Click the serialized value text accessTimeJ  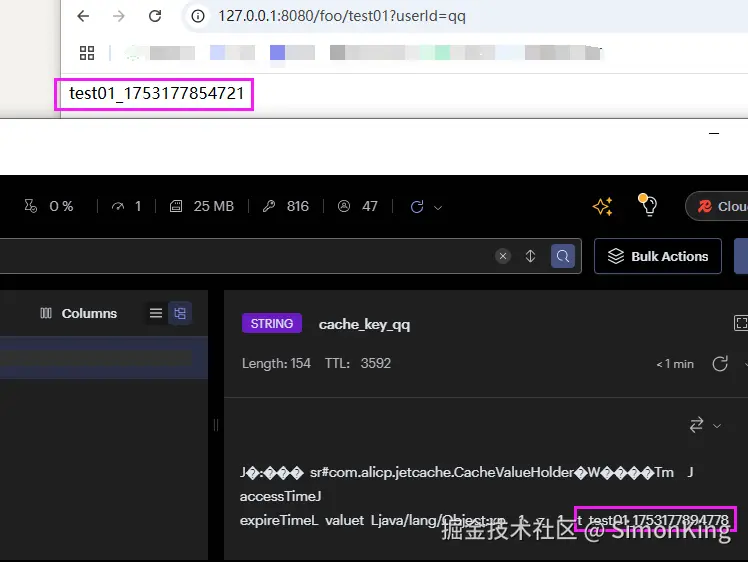pyautogui.click(x=280, y=497)
